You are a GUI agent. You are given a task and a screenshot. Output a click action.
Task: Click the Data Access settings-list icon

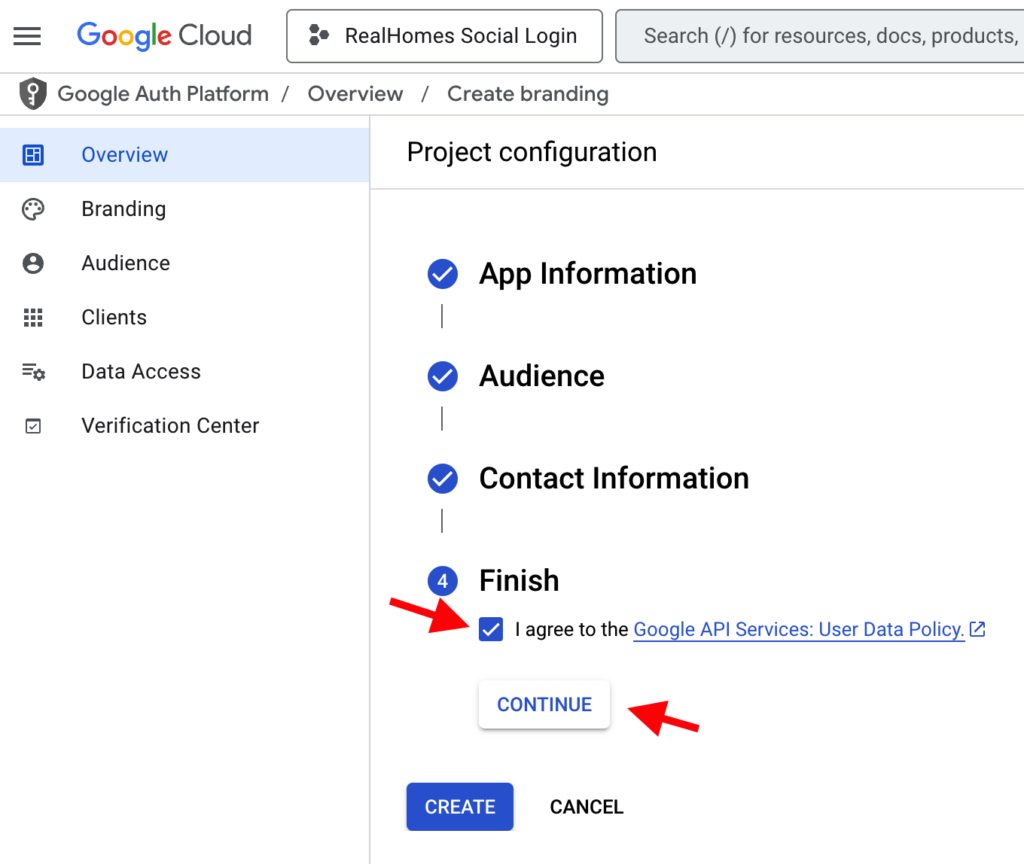[x=33, y=372]
